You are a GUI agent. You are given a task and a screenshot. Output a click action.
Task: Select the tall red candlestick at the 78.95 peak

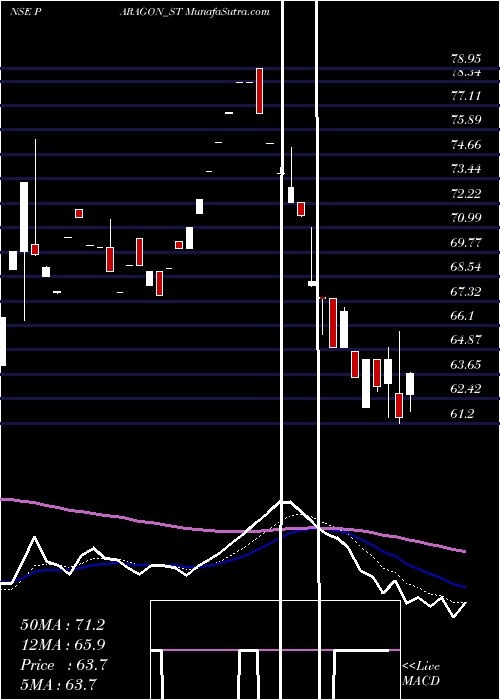tap(259, 91)
